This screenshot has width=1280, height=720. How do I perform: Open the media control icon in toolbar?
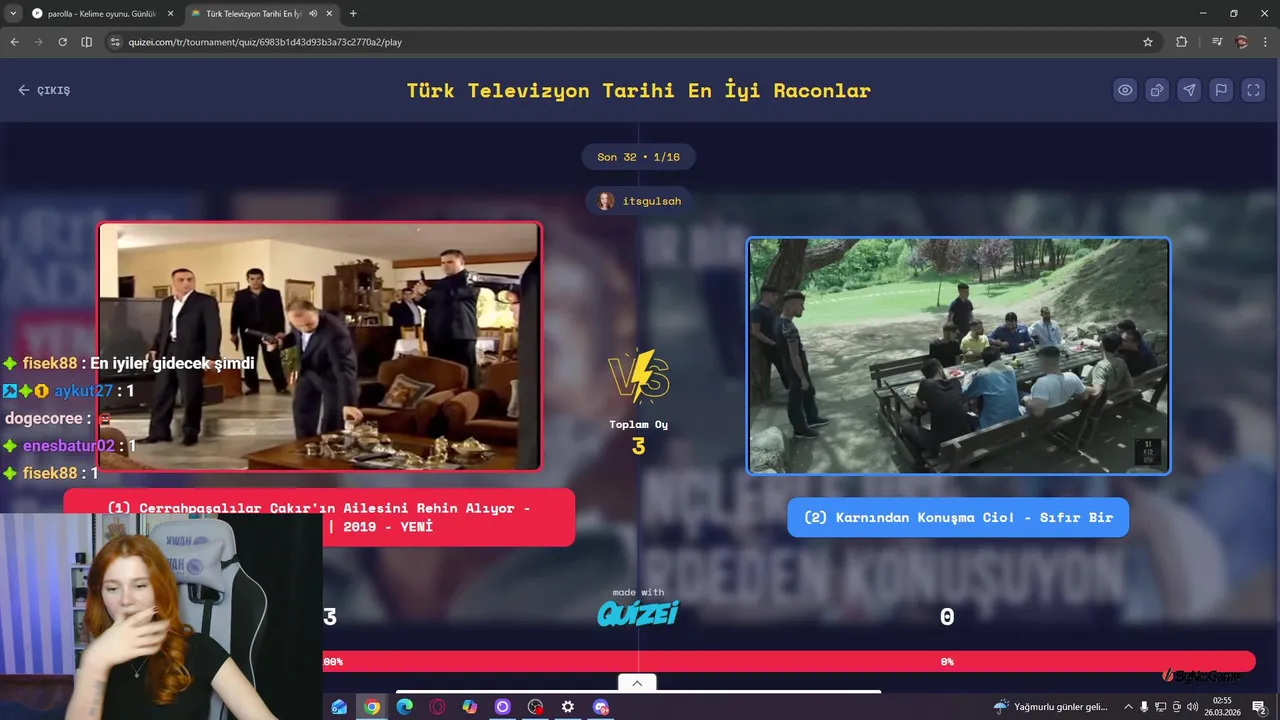[x=1217, y=42]
